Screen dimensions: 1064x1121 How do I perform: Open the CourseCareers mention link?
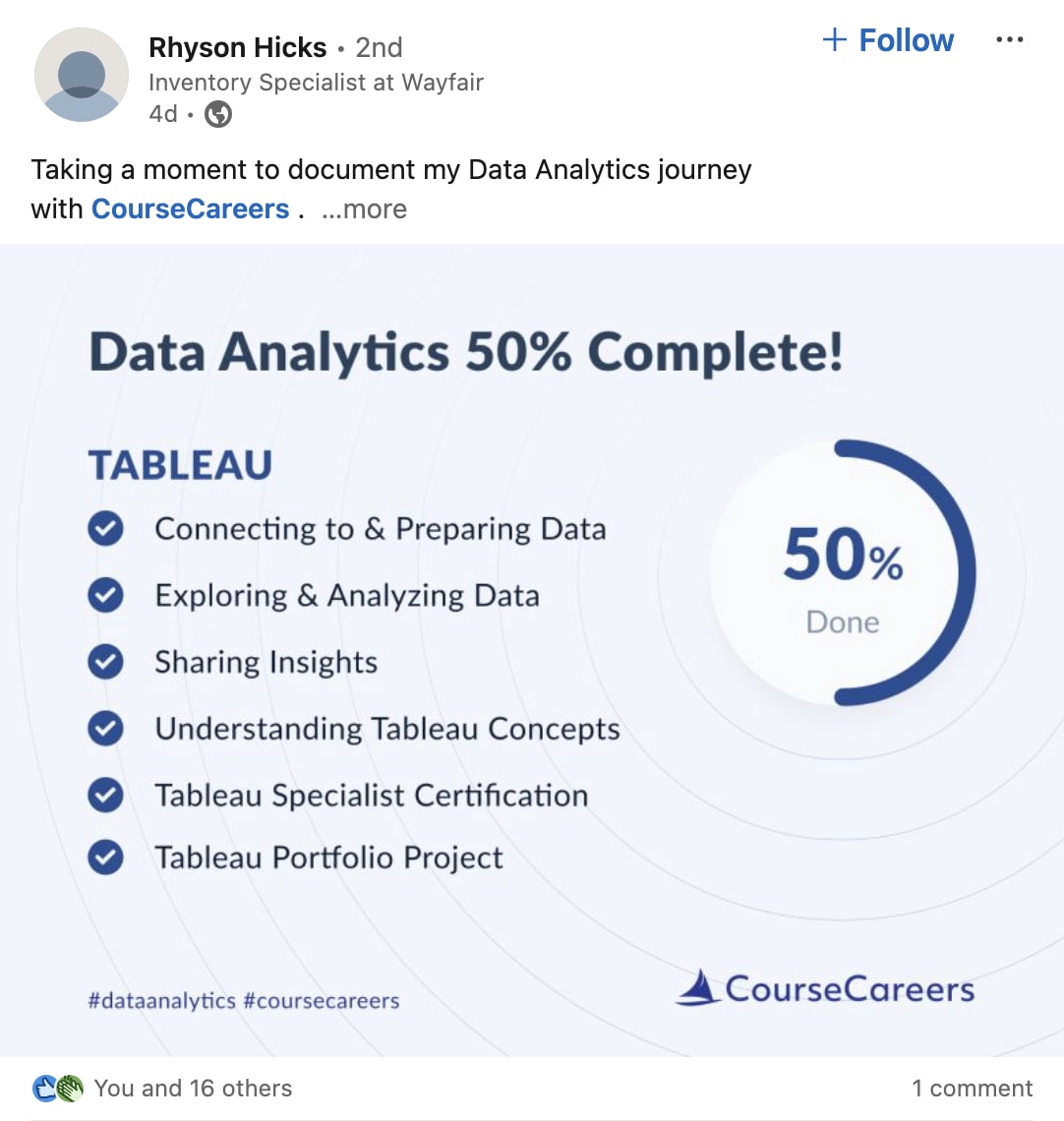coord(190,208)
